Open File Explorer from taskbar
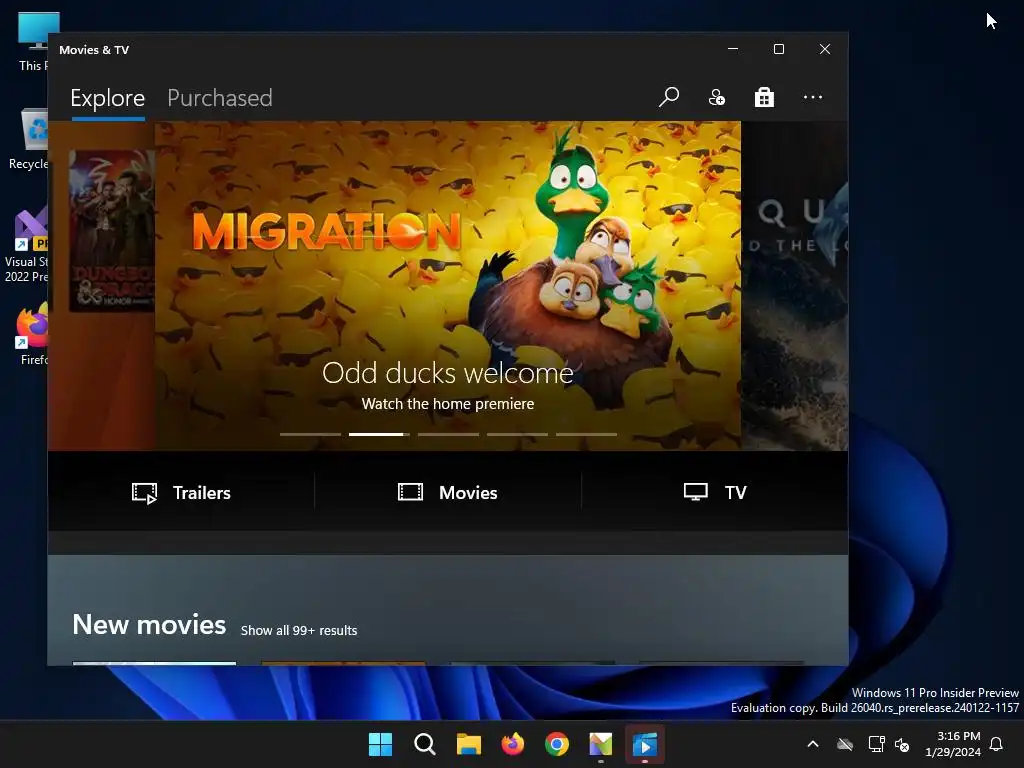 pyautogui.click(x=468, y=744)
